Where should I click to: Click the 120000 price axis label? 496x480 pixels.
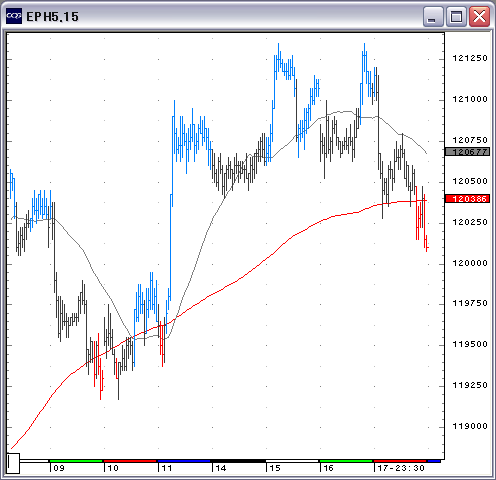click(470, 263)
